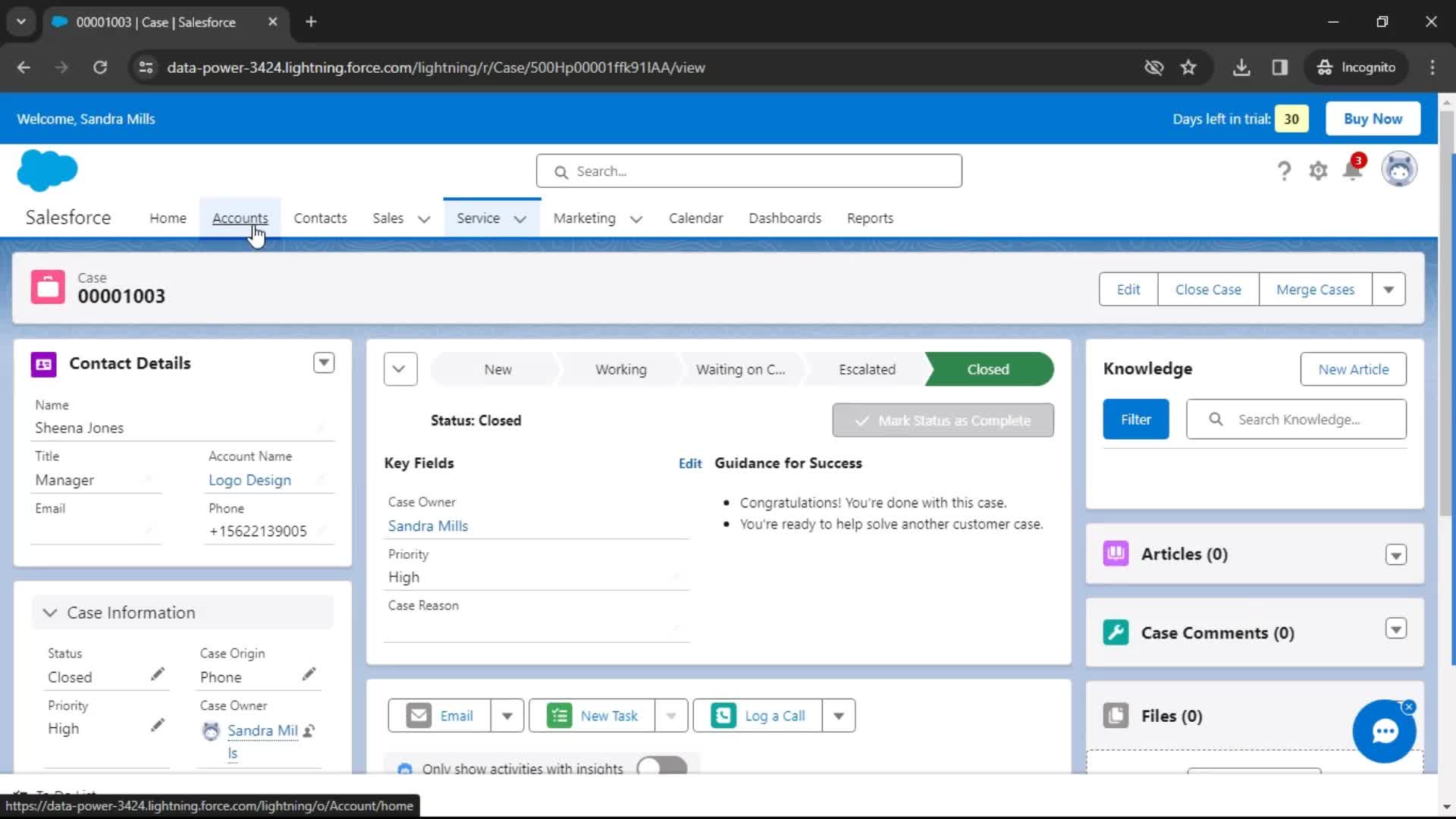Screen dimensions: 1456x819
Task: Click the Close Case button
Action: coord(1208,290)
